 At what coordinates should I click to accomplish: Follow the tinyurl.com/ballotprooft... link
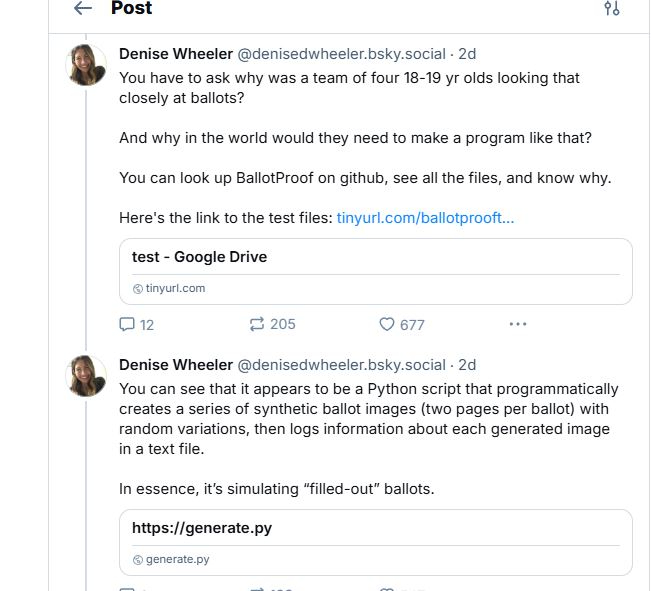click(425, 218)
